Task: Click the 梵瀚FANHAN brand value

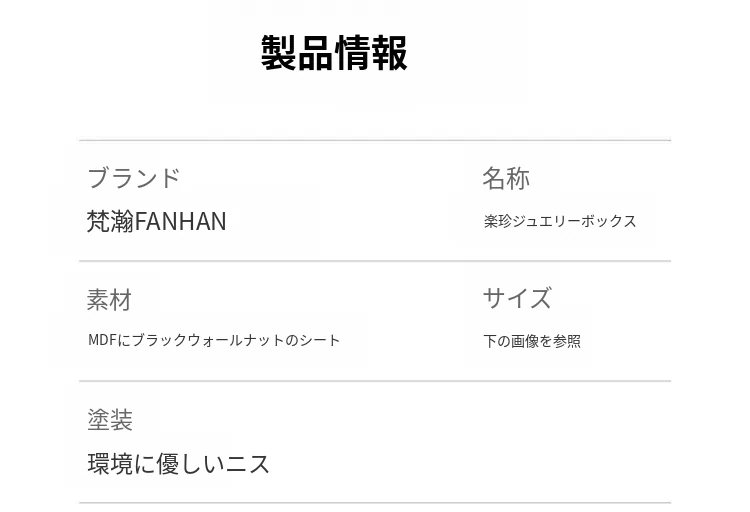Action: coord(157,221)
